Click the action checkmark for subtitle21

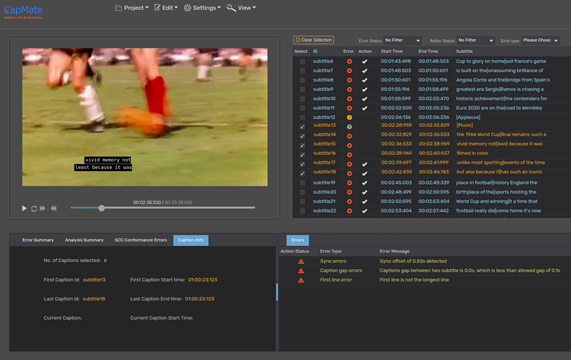click(365, 201)
